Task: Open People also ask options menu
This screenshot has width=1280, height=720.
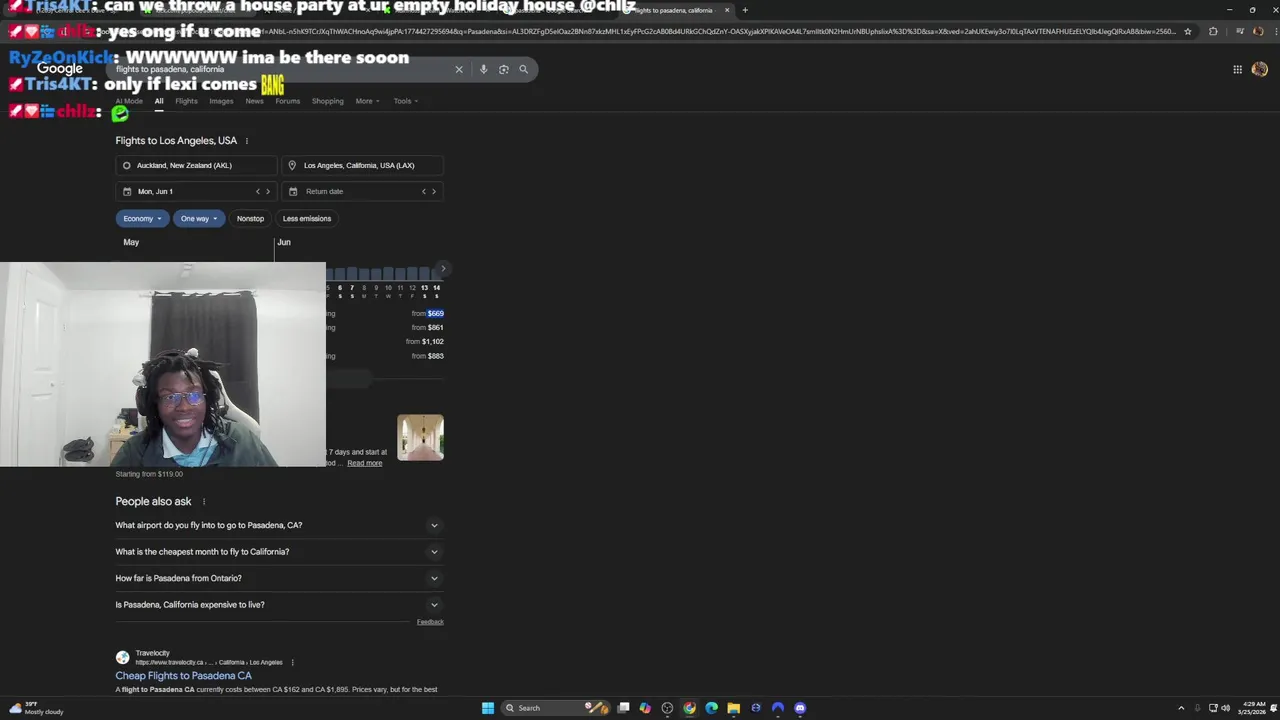Action: (204, 502)
